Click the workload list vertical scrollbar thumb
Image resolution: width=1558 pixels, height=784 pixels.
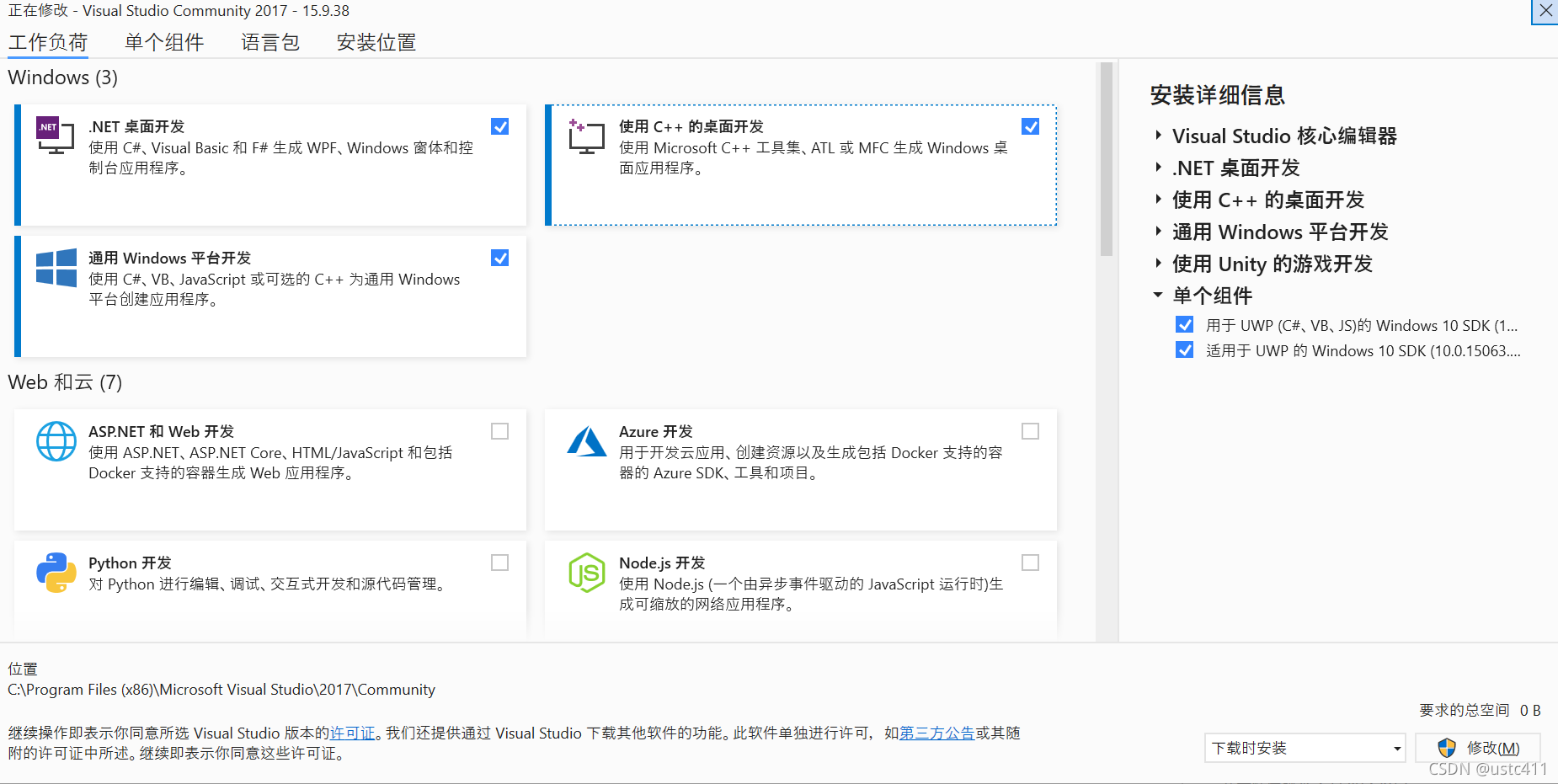click(1107, 159)
